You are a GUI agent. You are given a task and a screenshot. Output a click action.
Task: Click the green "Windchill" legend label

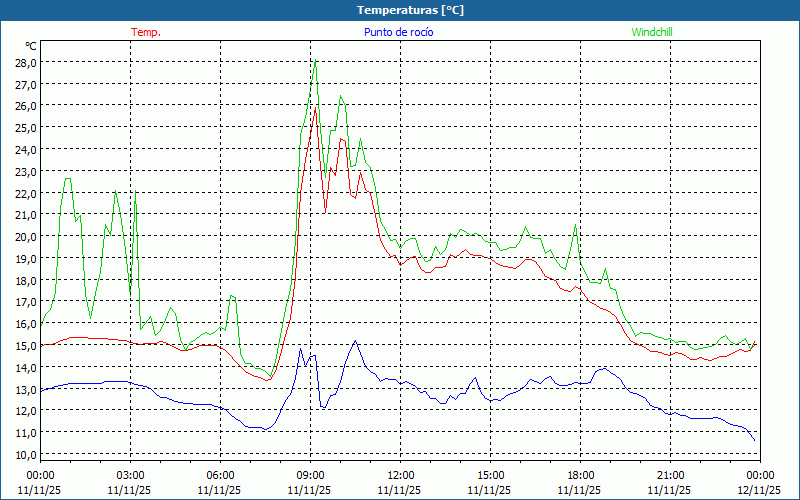[x=652, y=32]
